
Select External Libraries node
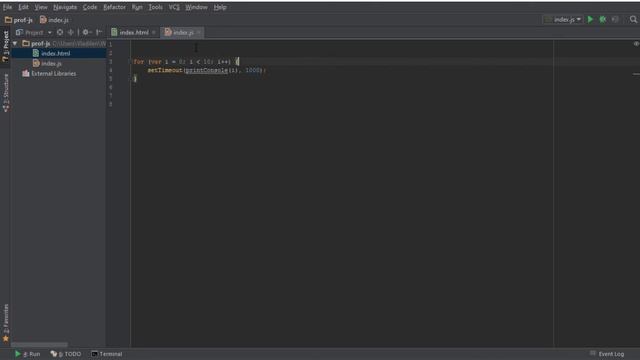[x=53, y=73]
